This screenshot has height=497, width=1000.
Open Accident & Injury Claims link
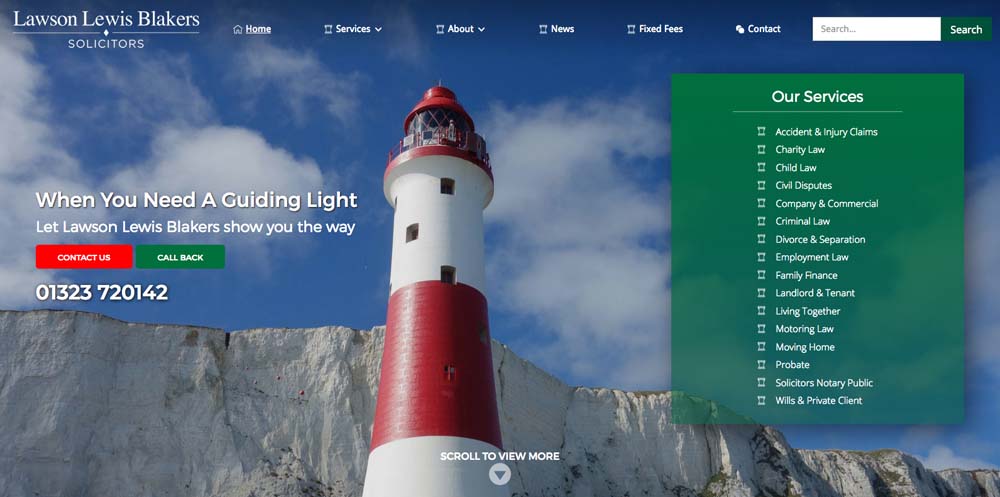827,132
